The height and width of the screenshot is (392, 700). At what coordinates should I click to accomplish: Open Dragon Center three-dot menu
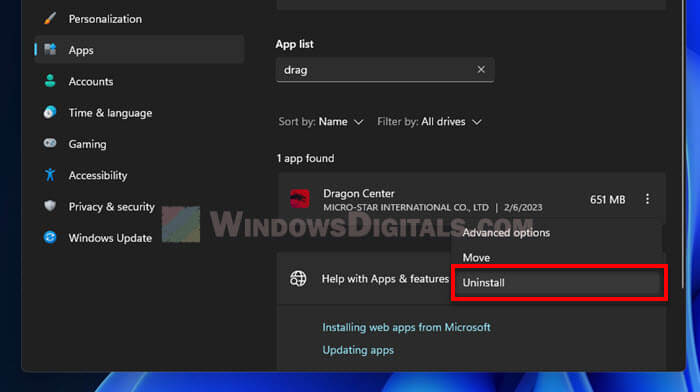(647, 199)
